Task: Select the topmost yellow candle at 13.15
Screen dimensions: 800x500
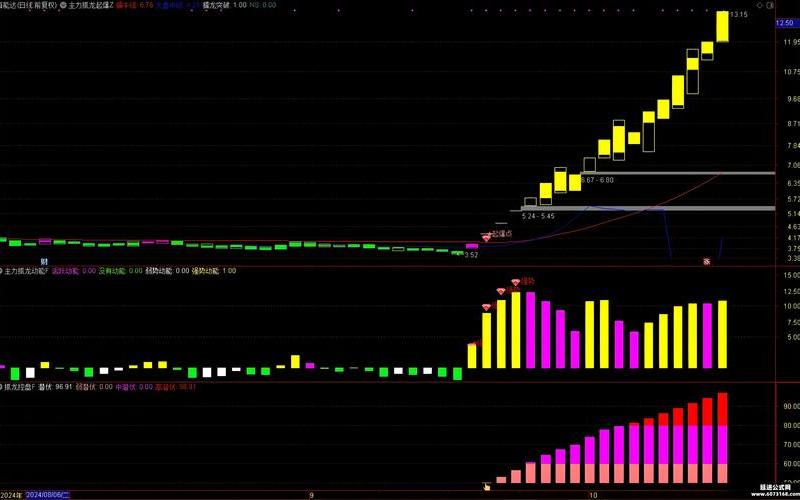Action: point(722,26)
